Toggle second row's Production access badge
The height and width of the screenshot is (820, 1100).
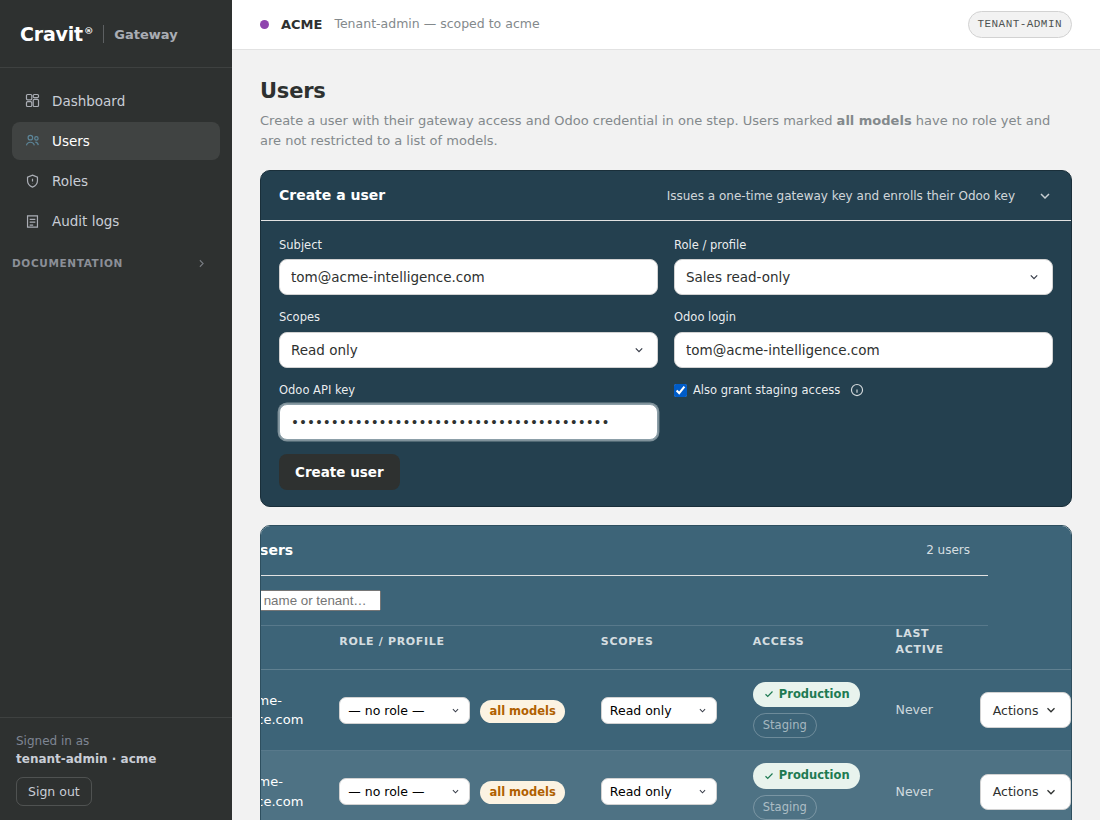pos(806,775)
